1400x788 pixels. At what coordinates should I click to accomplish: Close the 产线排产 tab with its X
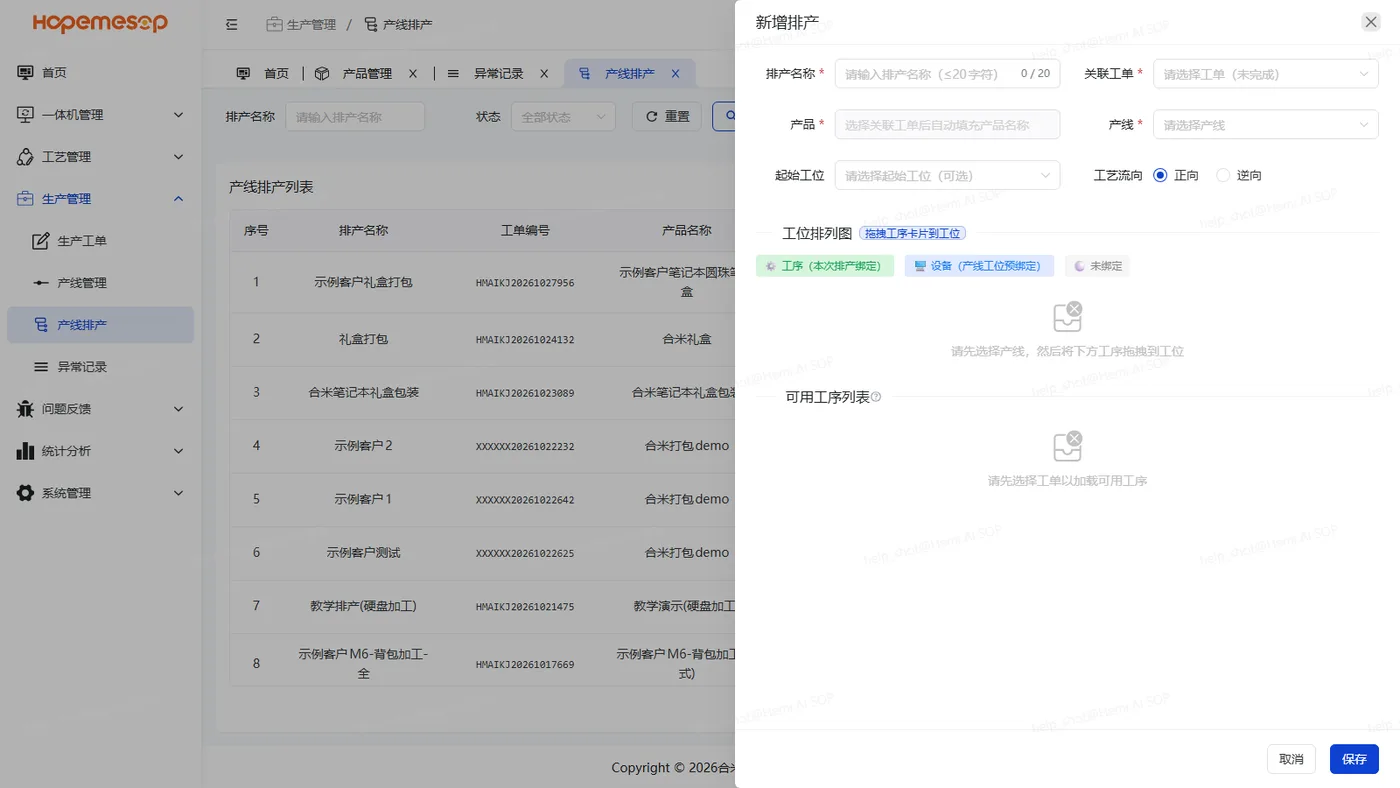pos(675,74)
